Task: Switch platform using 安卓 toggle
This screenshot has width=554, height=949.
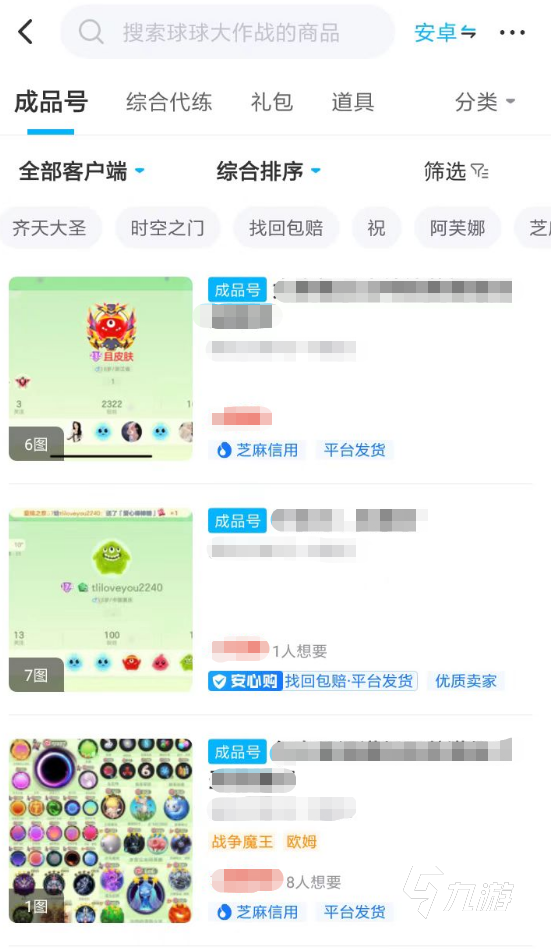Action: coord(445,32)
